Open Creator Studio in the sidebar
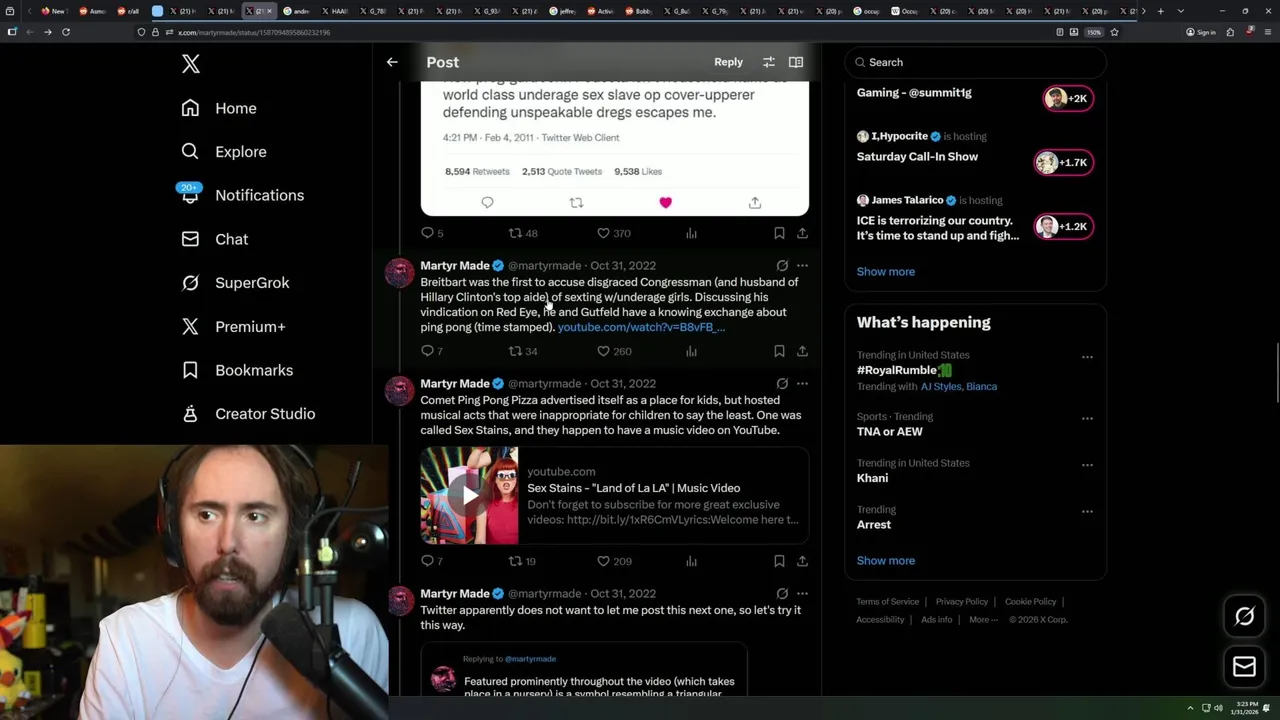 (248, 414)
